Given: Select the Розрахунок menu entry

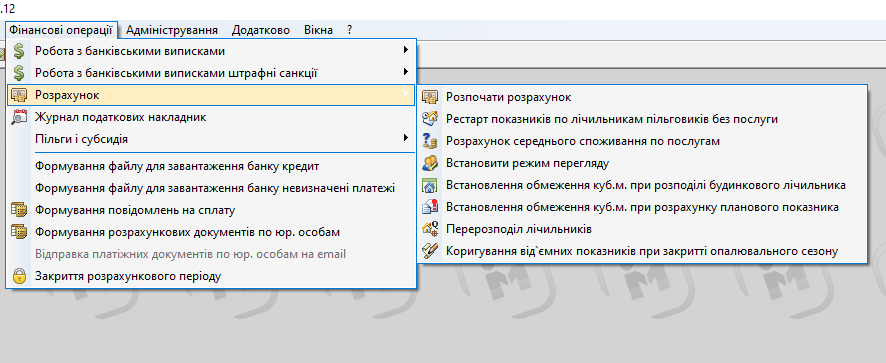Looking at the screenshot, I should tap(211, 95).
